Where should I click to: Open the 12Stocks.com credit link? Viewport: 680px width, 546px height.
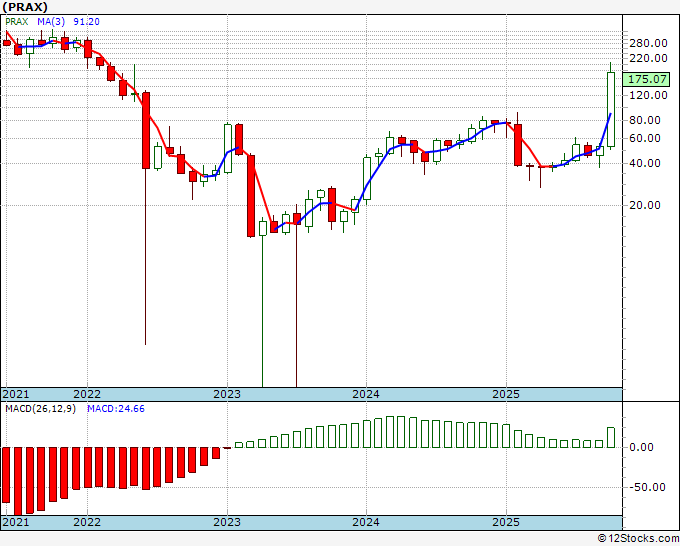638,539
